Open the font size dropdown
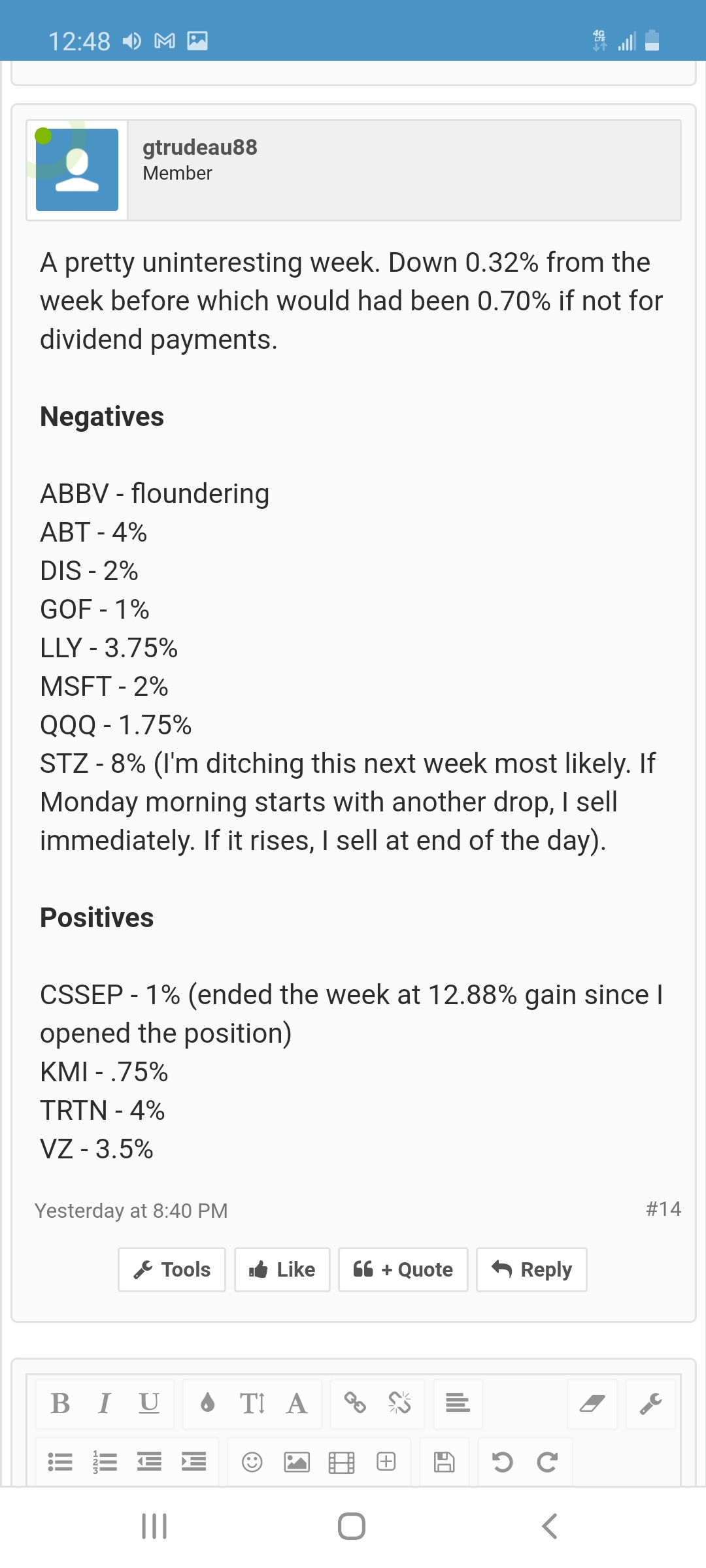The image size is (706, 1568). 252,1403
